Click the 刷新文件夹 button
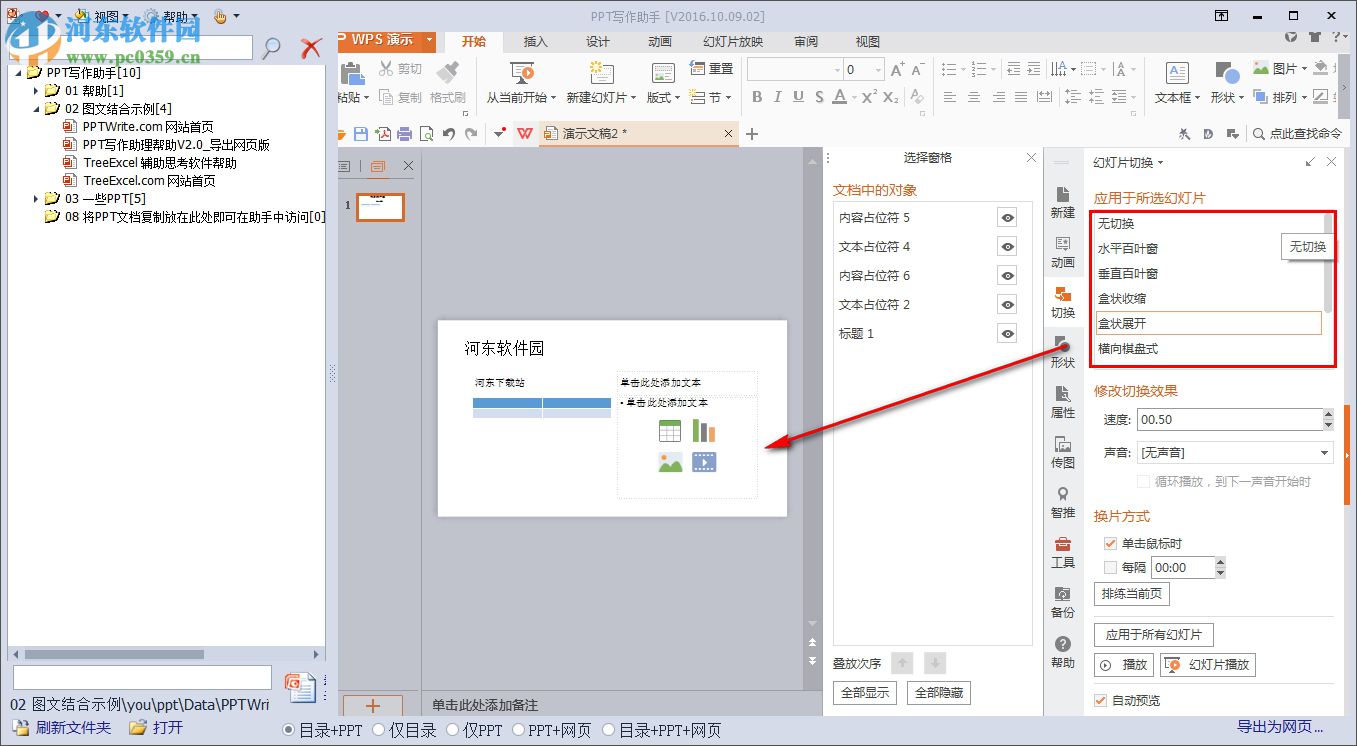Image resolution: width=1357 pixels, height=746 pixels. click(x=64, y=728)
